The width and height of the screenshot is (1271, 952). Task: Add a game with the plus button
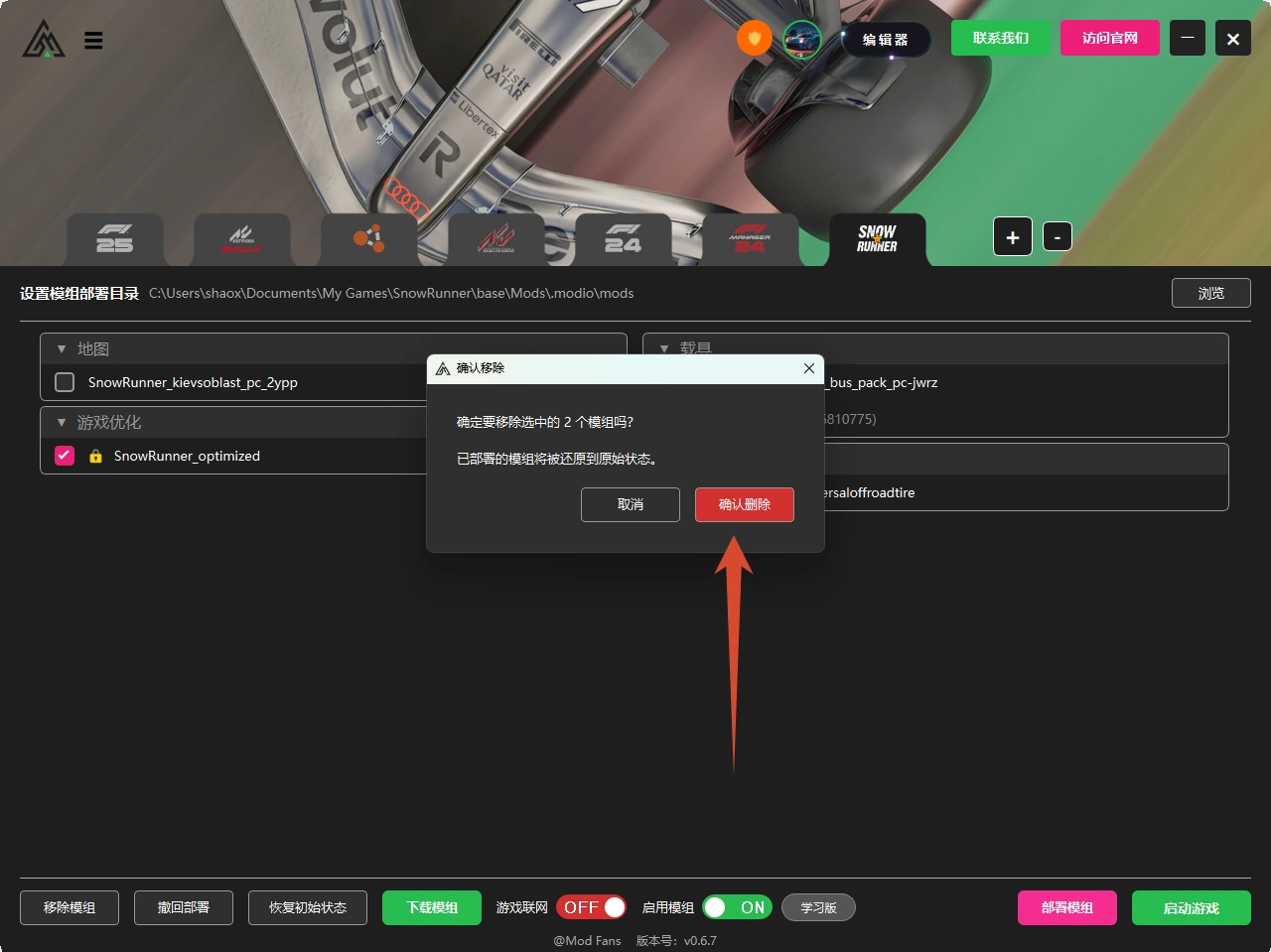pyautogui.click(x=1013, y=237)
